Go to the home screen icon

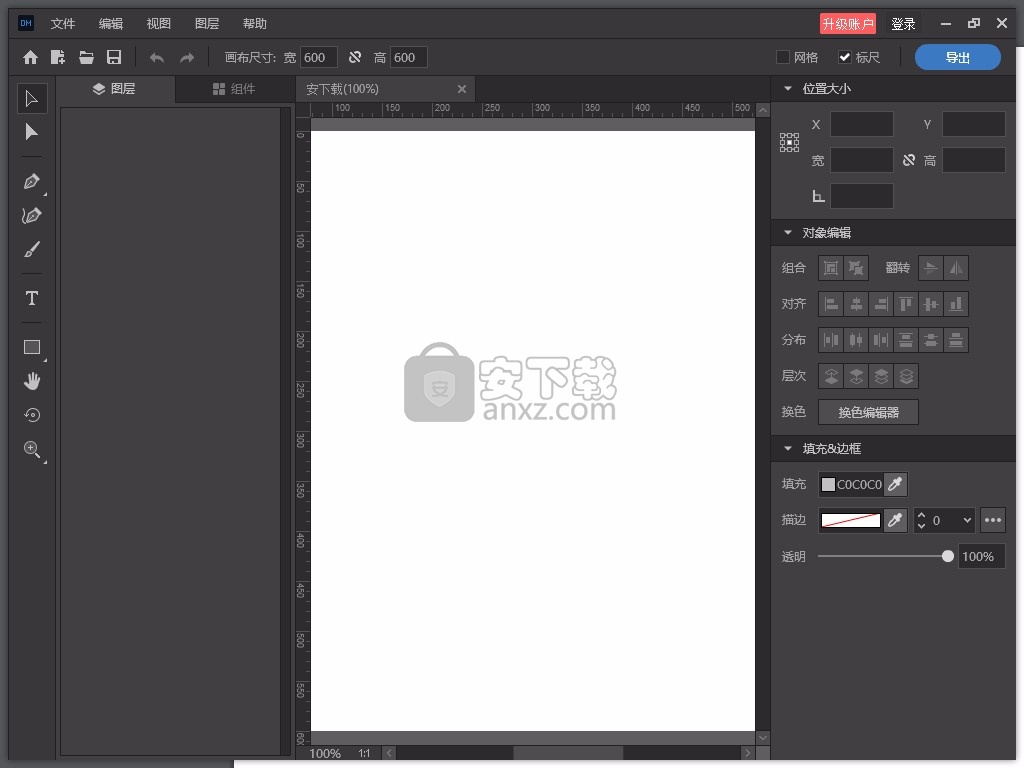click(x=30, y=57)
